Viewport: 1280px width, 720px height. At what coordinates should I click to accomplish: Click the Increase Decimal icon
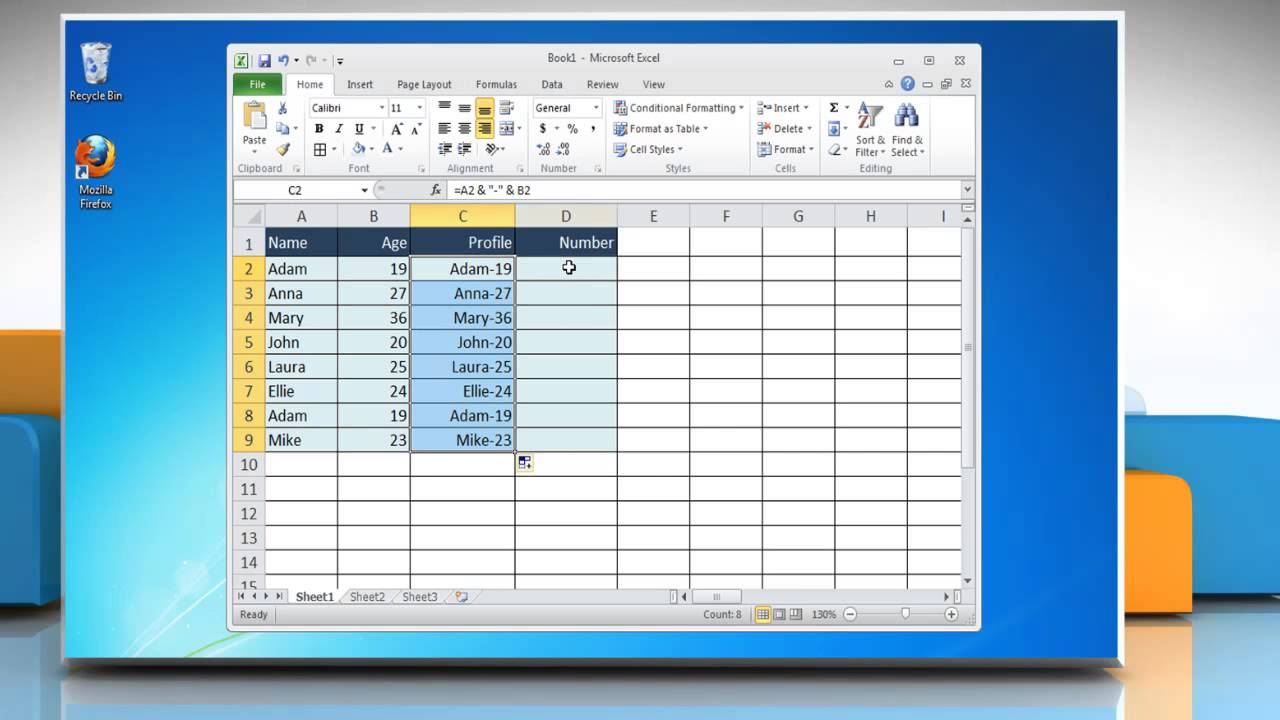pos(543,149)
